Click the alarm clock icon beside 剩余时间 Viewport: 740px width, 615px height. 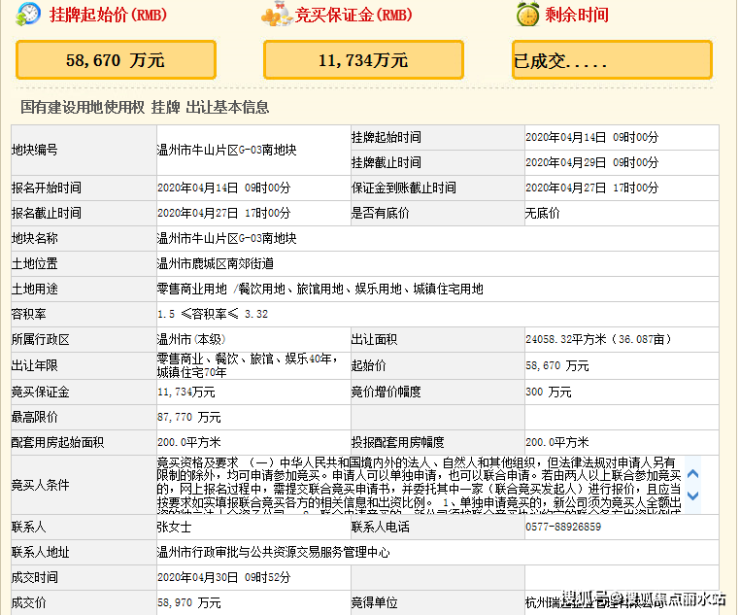coord(528,14)
